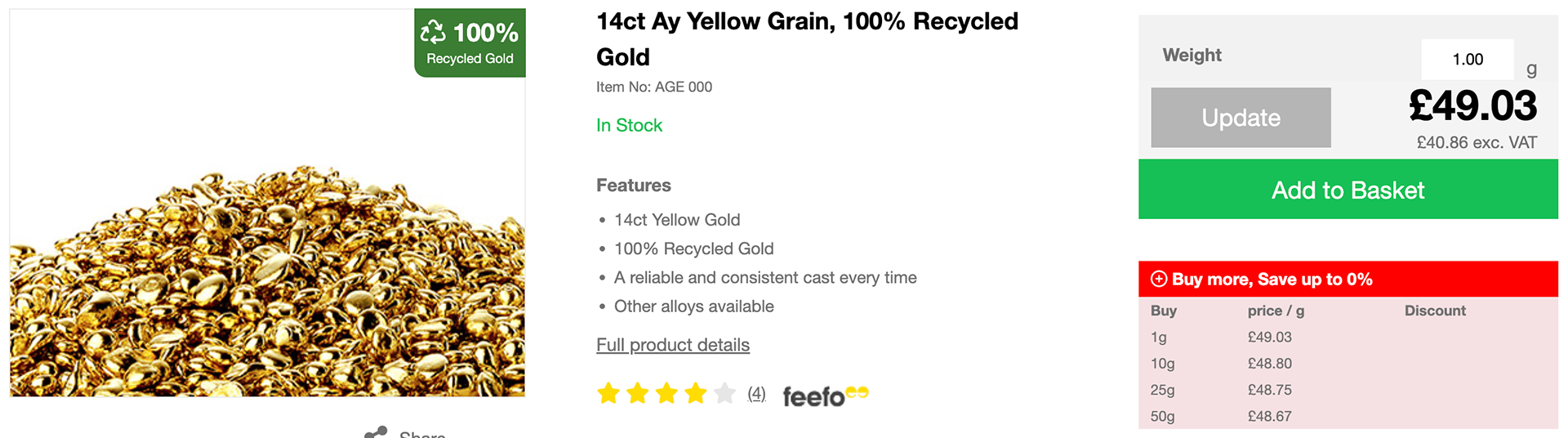Click the feefo logo
The image size is (1568, 438).
(x=826, y=396)
